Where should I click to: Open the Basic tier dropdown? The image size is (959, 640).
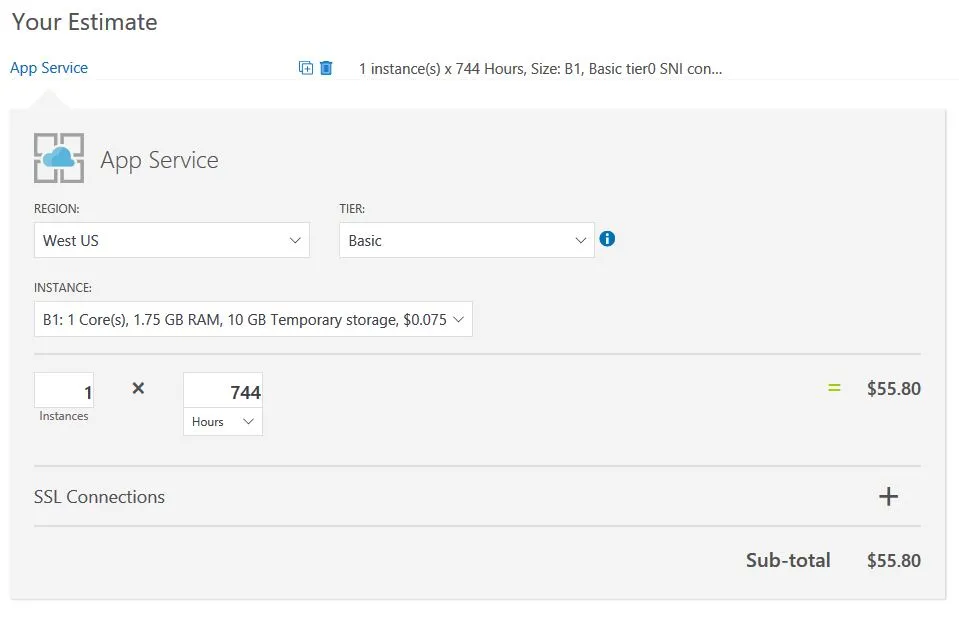click(x=467, y=240)
